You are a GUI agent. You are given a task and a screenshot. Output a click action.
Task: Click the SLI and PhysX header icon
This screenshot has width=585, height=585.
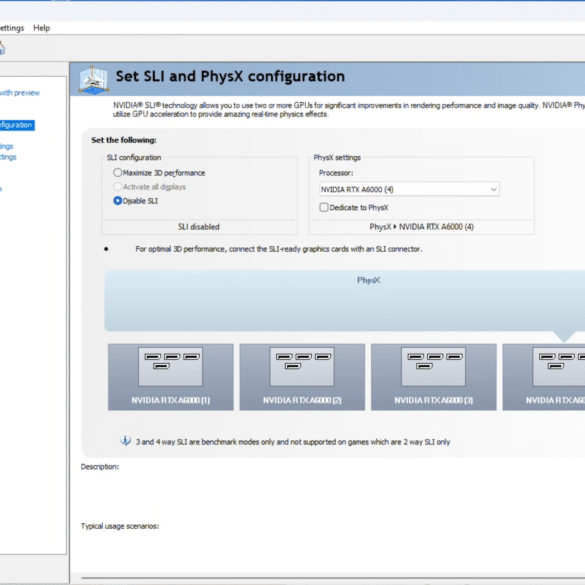tap(94, 79)
